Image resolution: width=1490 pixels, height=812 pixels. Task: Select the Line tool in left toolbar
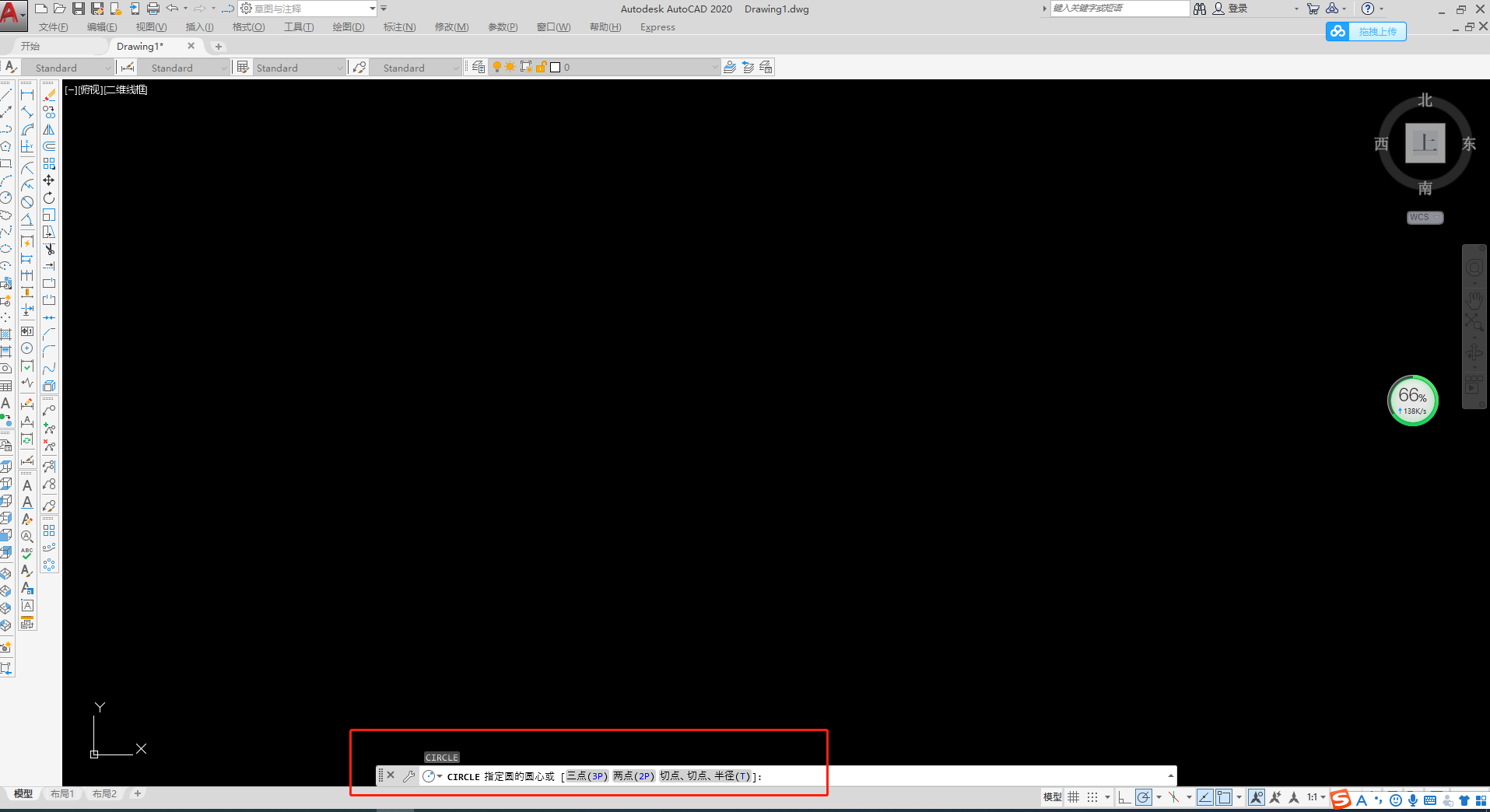pos(6,95)
